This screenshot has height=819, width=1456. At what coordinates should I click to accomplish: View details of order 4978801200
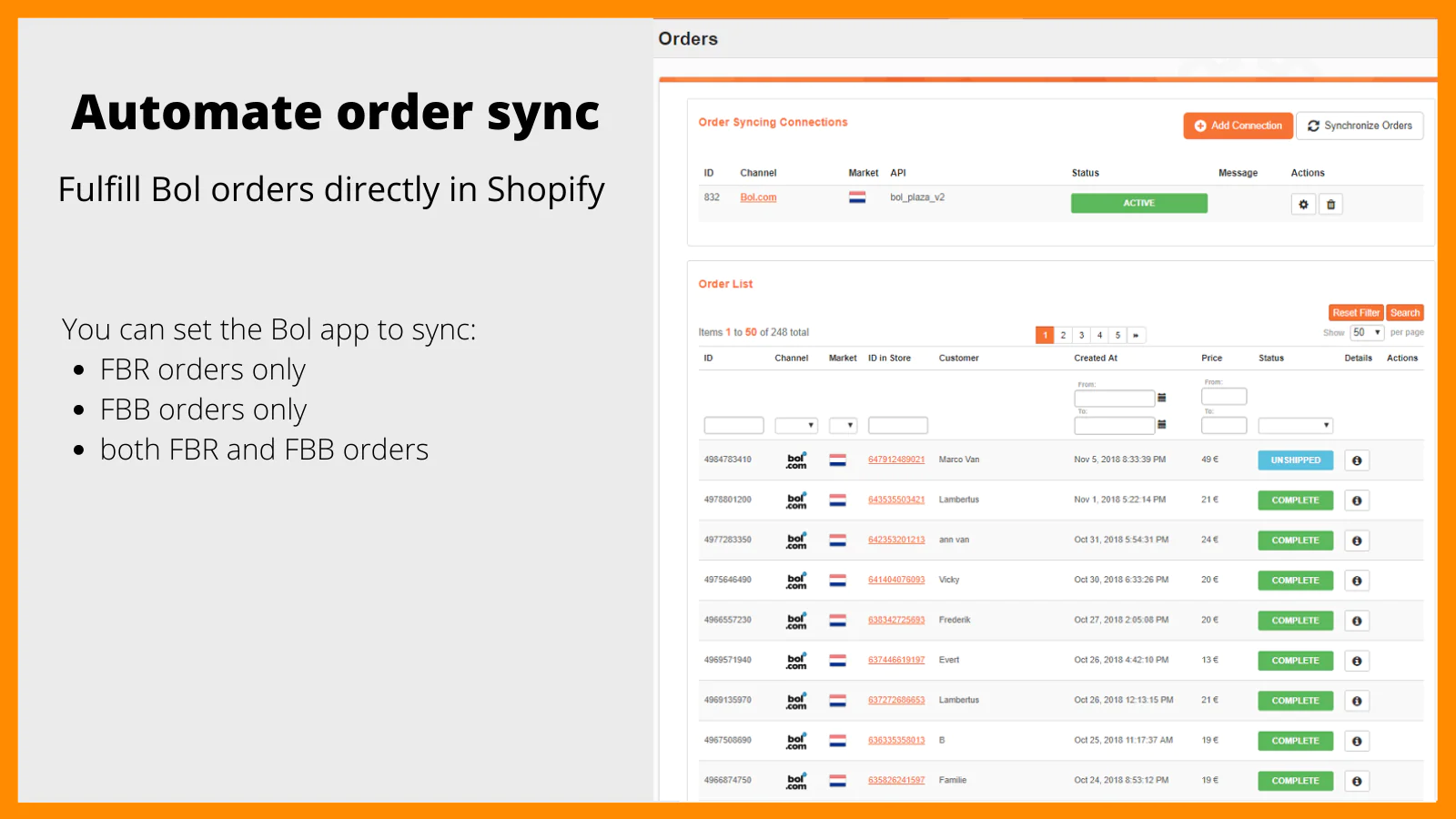click(x=1357, y=500)
